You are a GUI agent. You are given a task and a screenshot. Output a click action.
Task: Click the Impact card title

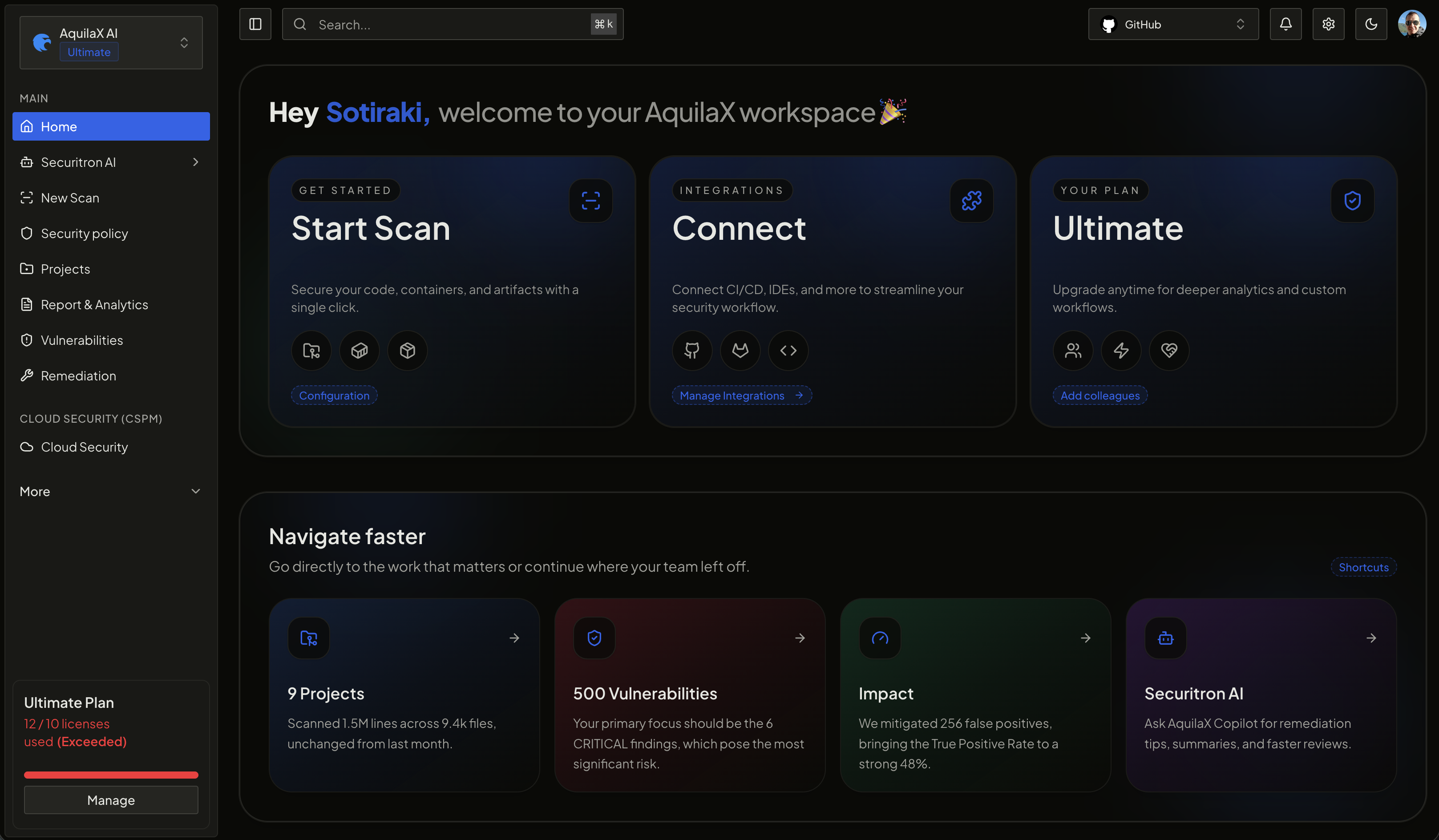885,693
